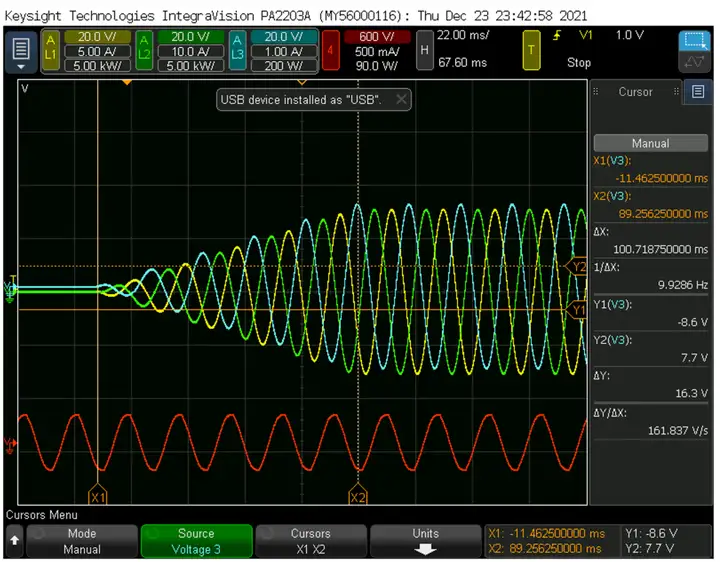Click the Y1: -8.6 V bottom readout
720x562 pixels.
(x=651, y=534)
